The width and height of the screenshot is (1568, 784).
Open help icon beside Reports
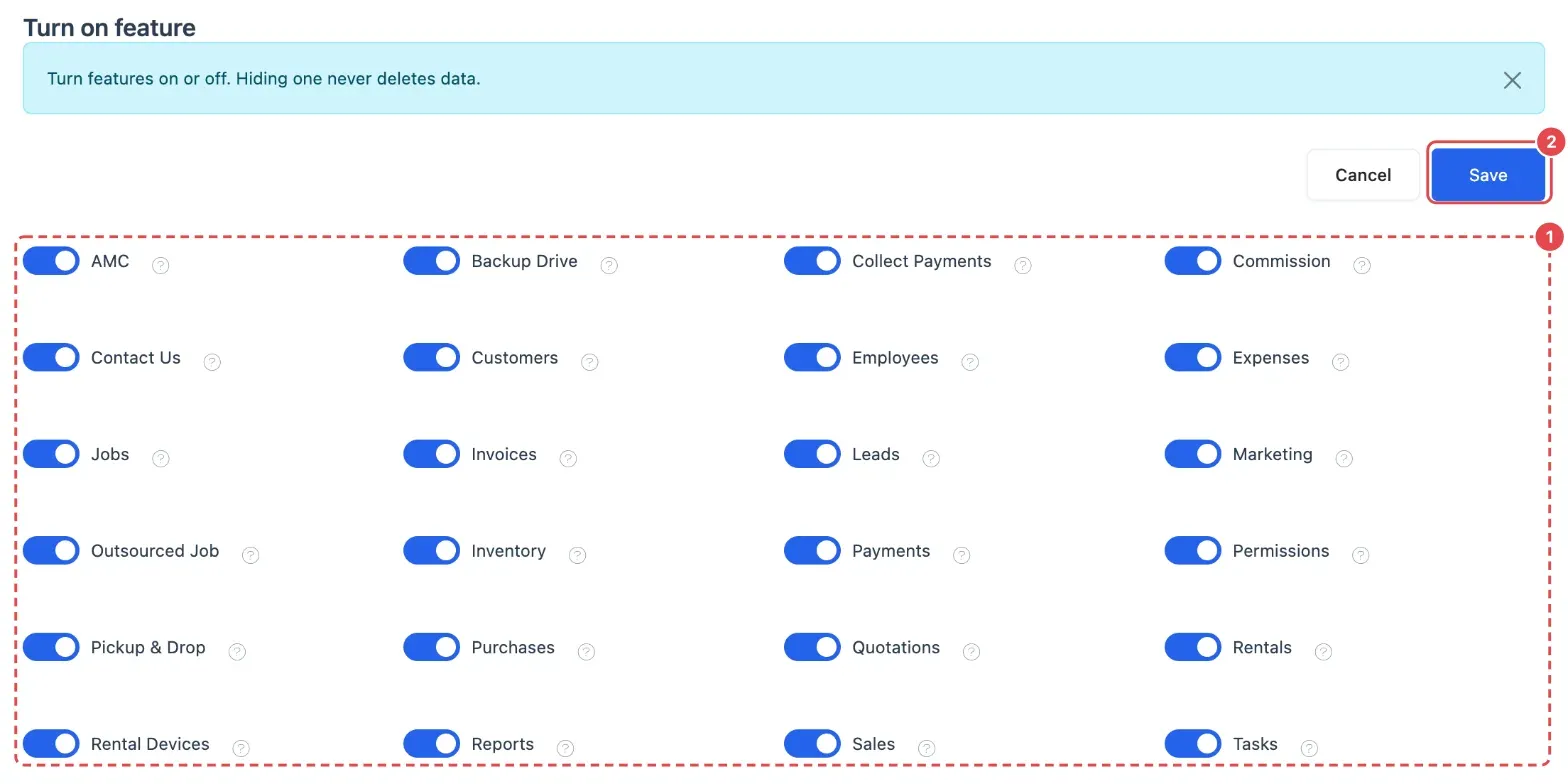tap(565, 748)
